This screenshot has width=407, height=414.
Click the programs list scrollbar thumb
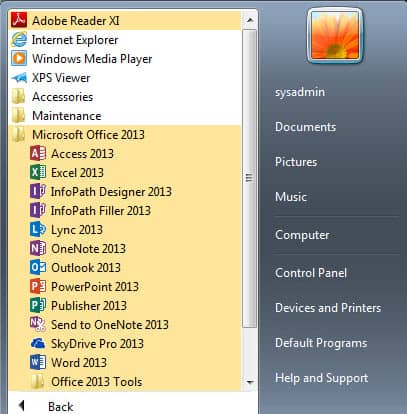pos(250,178)
